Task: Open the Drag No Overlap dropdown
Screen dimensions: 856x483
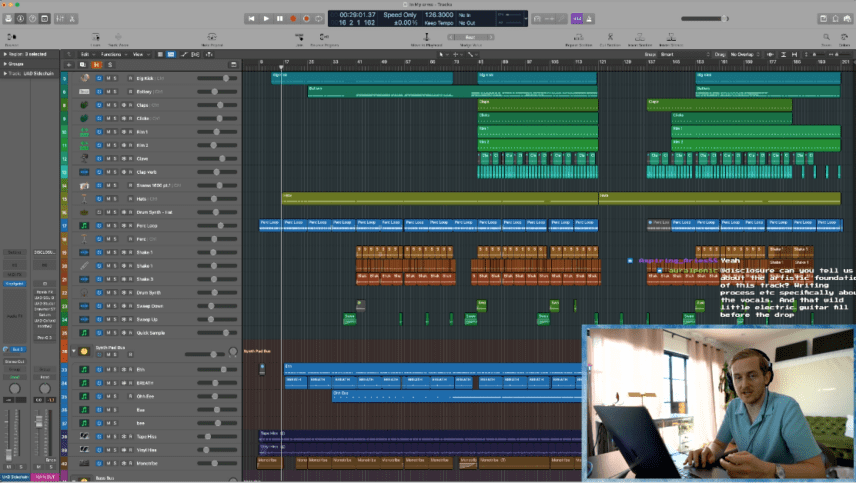Action: (745, 55)
